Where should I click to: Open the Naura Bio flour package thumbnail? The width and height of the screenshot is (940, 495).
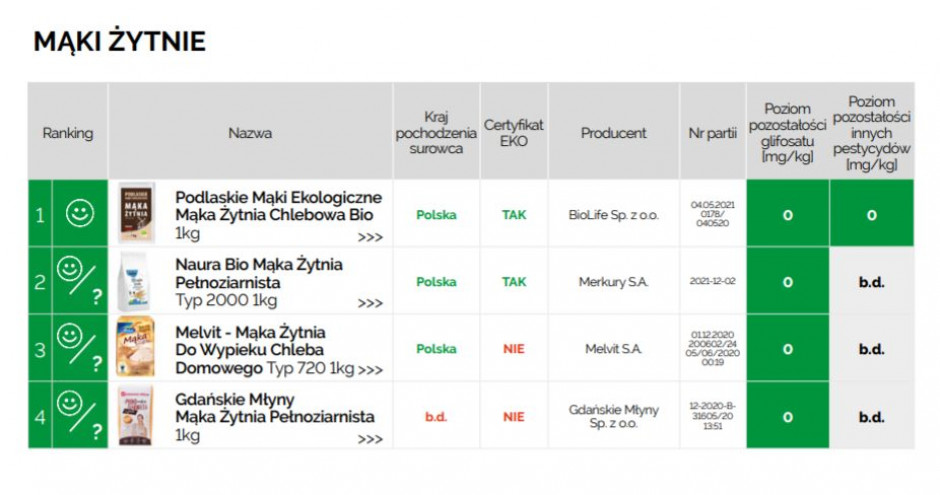pyautogui.click(x=134, y=281)
